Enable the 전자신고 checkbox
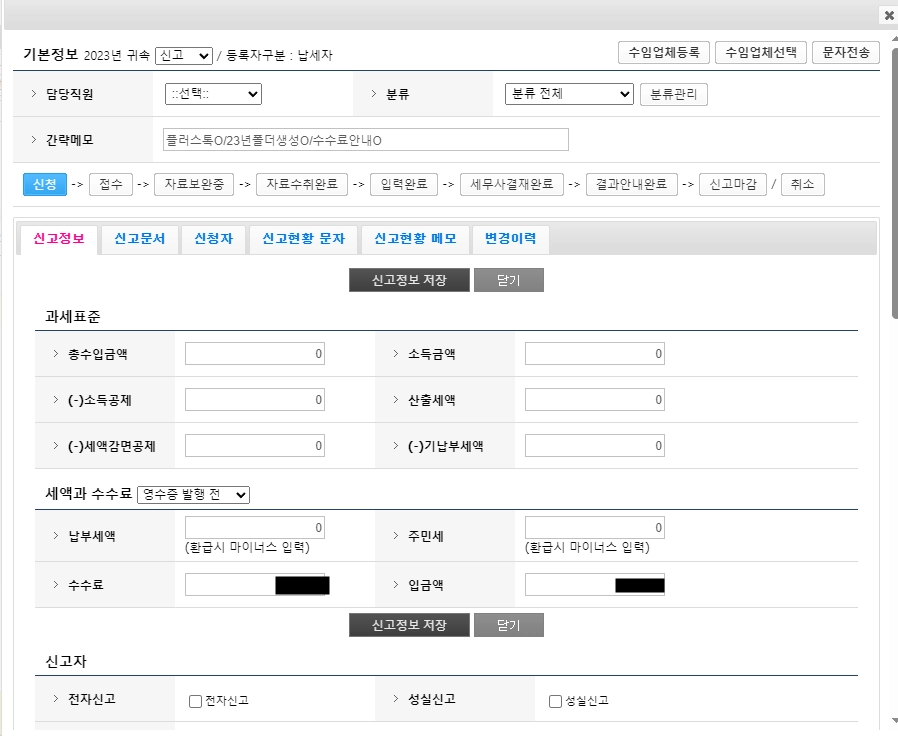Viewport: 898px width, 736px height. (195, 701)
